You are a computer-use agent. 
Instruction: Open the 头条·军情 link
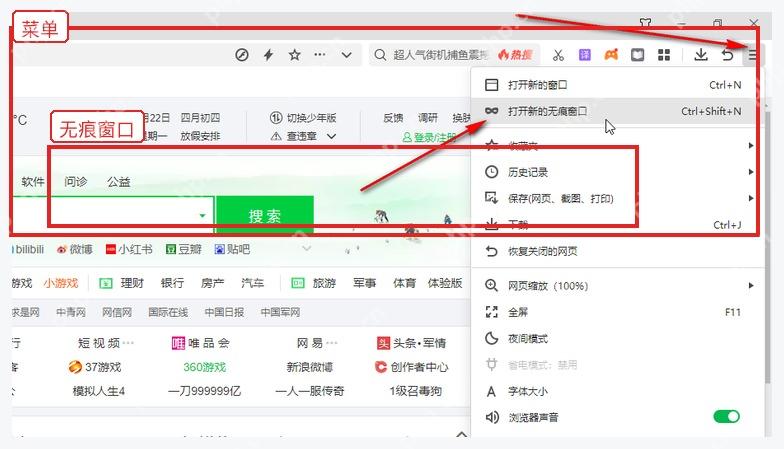(x=411, y=343)
